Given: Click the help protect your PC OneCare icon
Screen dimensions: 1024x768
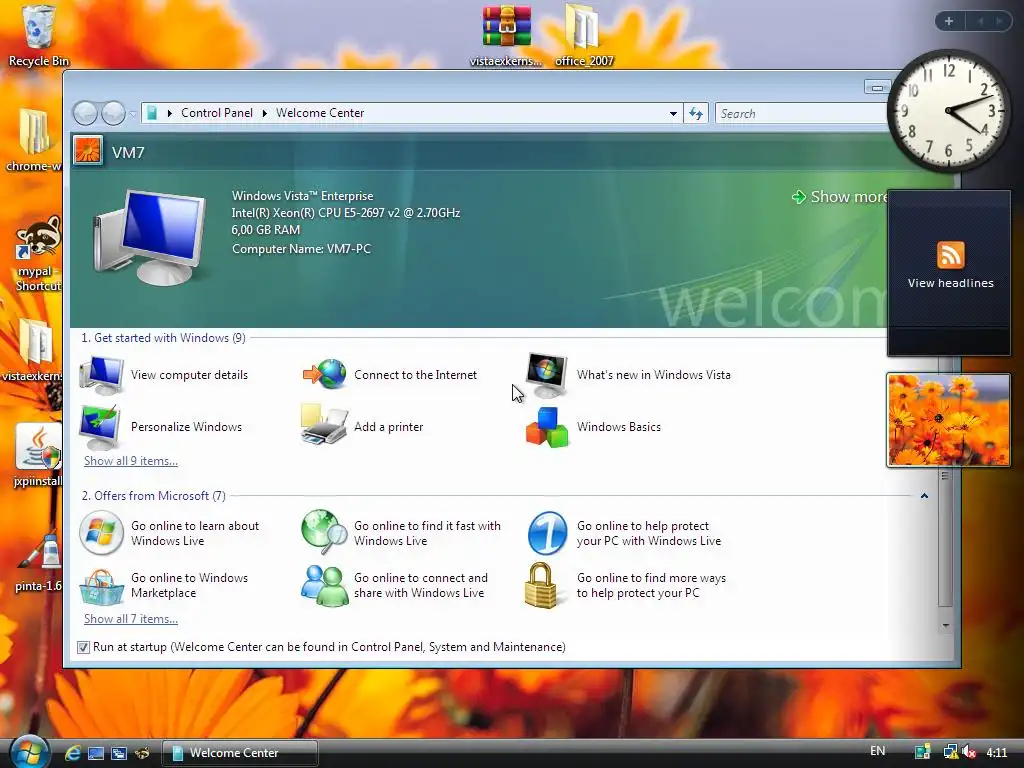Looking at the screenshot, I should pyautogui.click(x=547, y=533).
